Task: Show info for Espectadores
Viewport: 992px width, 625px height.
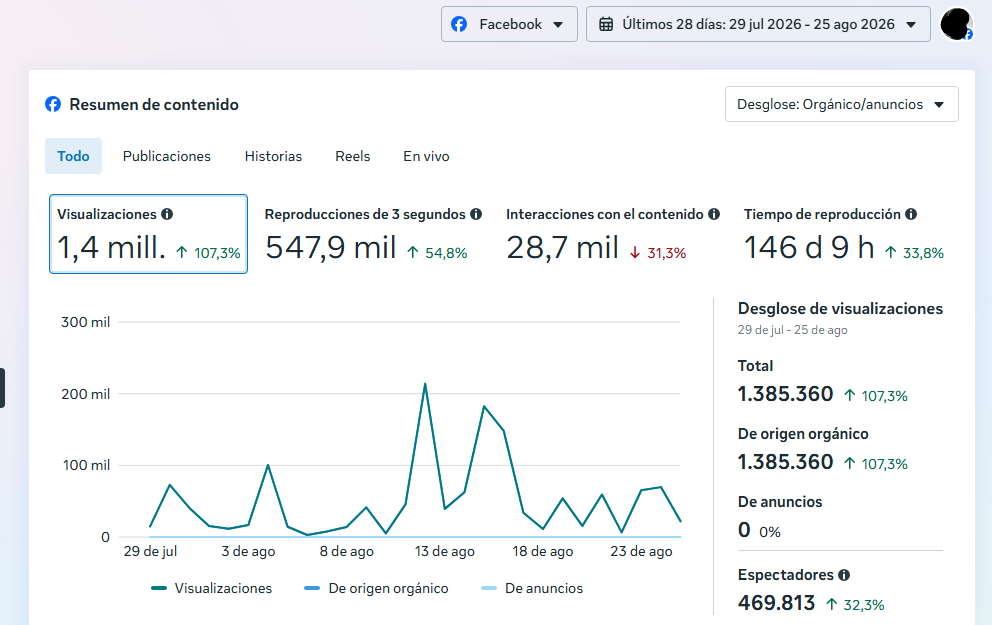Action: tap(844, 574)
